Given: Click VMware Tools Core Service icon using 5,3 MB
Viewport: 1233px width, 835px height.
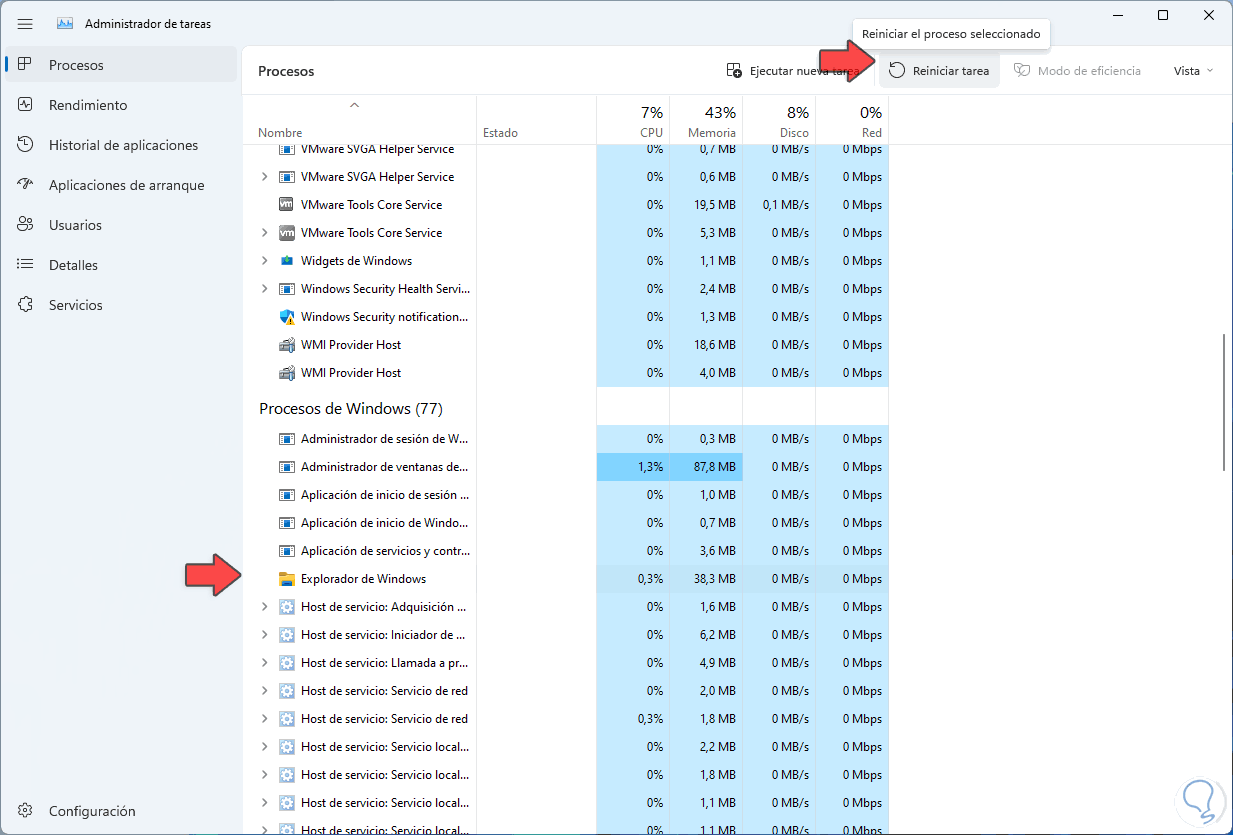Looking at the screenshot, I should coord(286,233).
